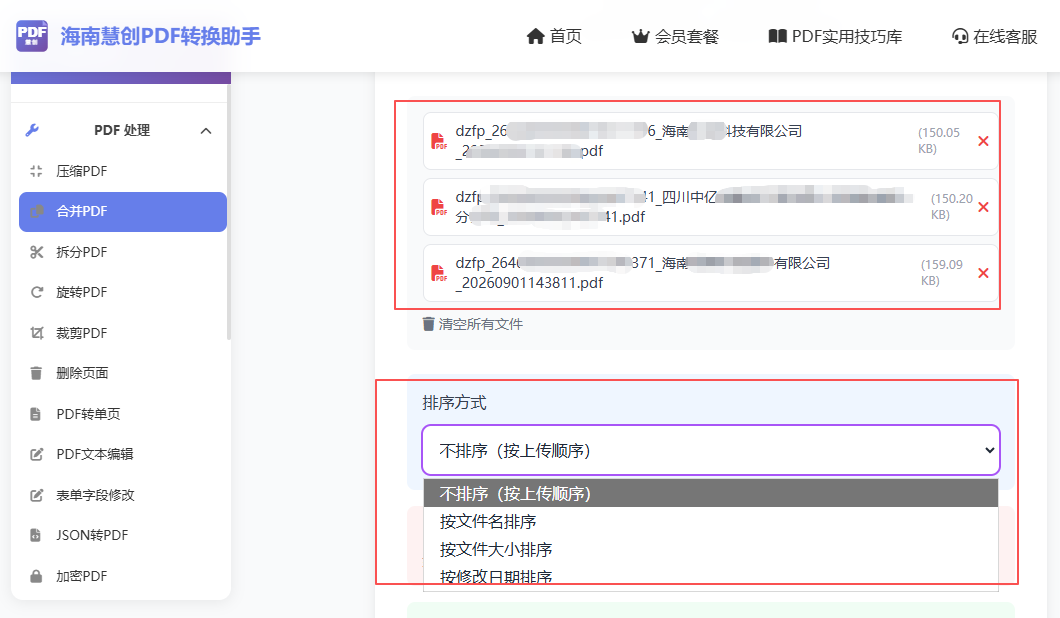Click the sidebar vertical scrollbar

pyautogui.click(x=229, y=210)
